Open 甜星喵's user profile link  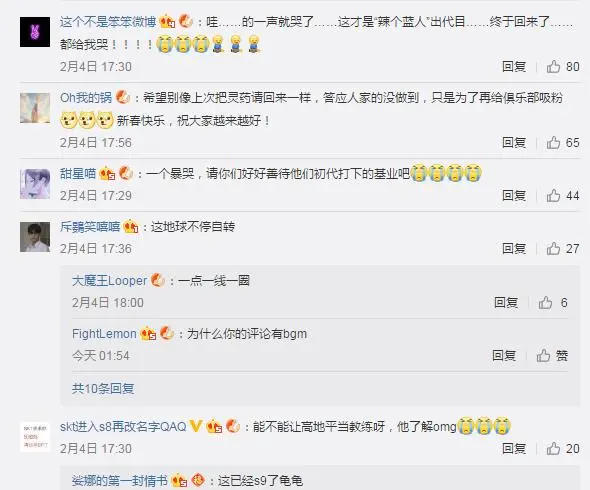[x=78, y=173]
